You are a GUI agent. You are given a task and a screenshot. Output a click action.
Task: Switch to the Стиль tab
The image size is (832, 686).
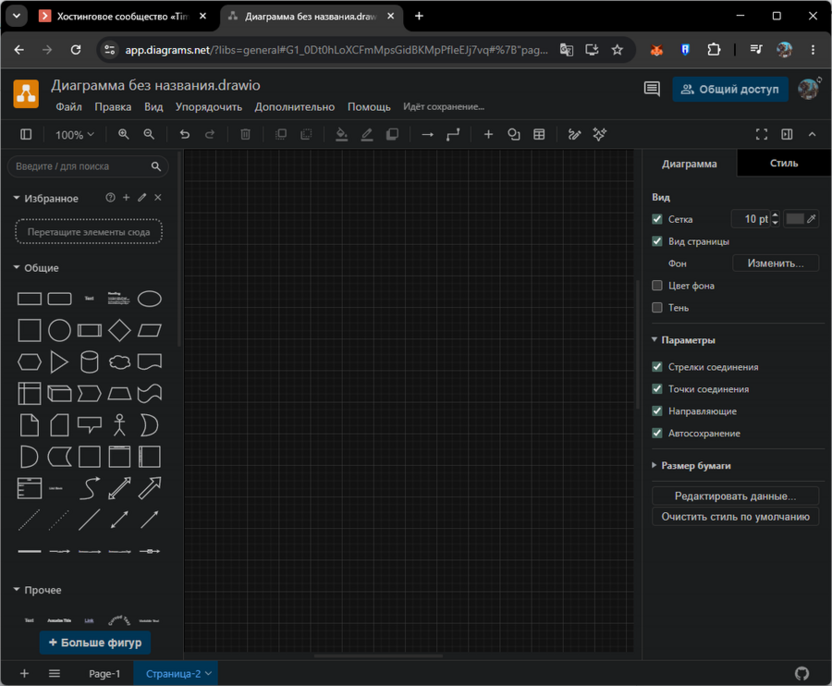tap(784, 163)
